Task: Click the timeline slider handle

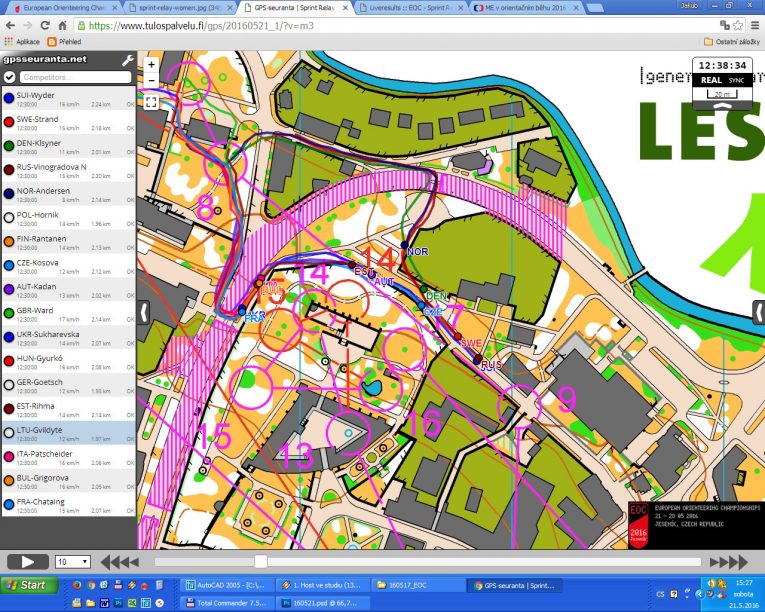Action: pos(261,562)
